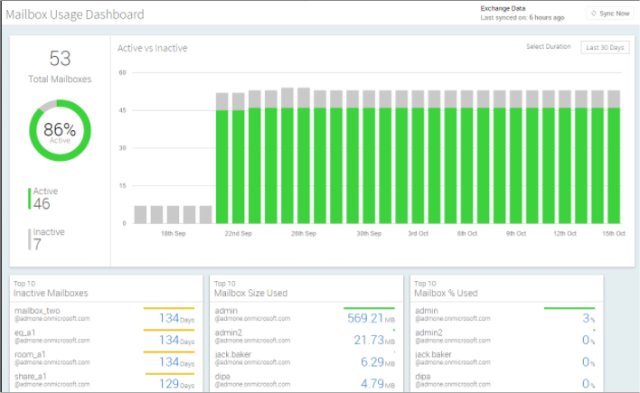Click admin's 569.21 MB size value
This screenshot has height=393, width=640.
[371, 318]
